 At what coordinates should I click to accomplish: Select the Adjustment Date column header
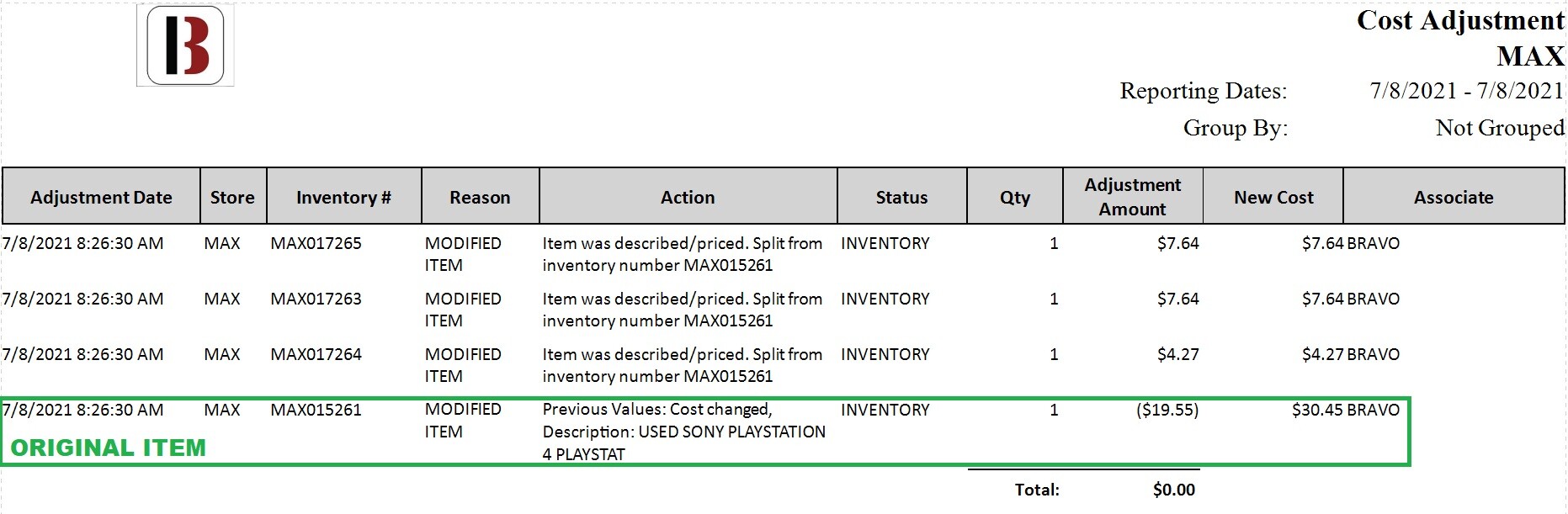point(101,197)
